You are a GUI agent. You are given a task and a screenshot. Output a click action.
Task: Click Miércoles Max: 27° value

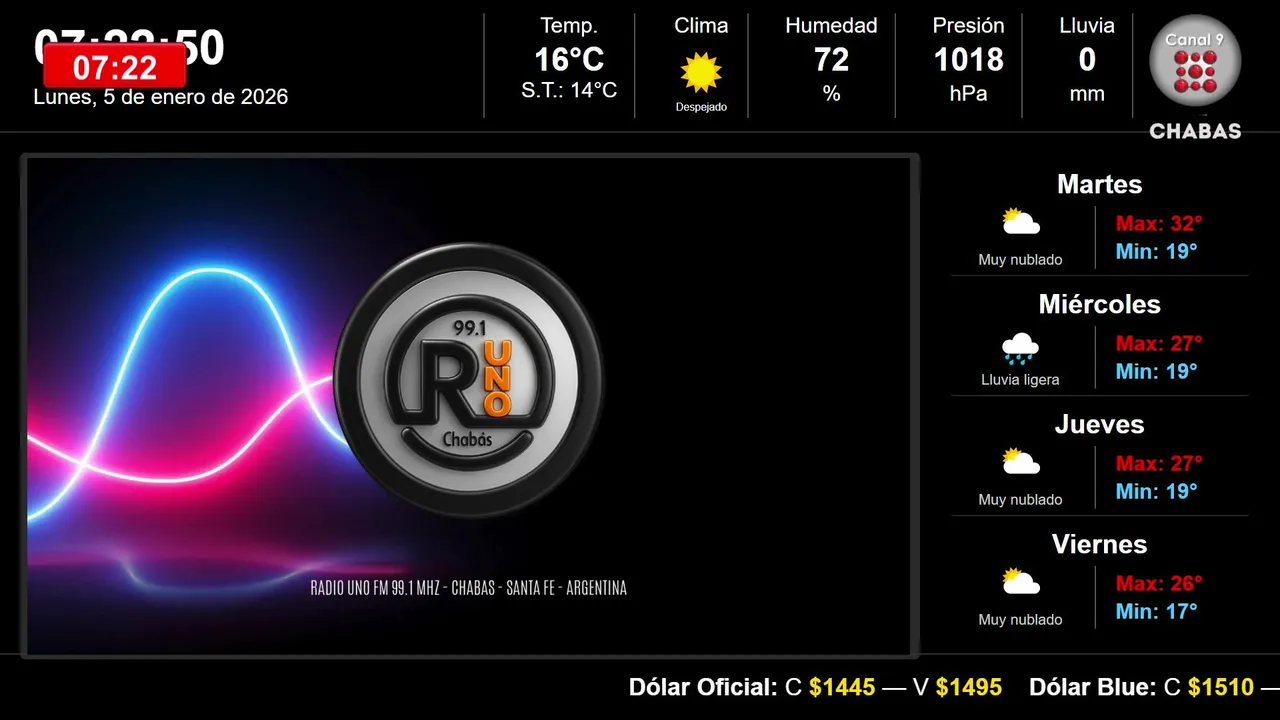(x=1159, y=343)
